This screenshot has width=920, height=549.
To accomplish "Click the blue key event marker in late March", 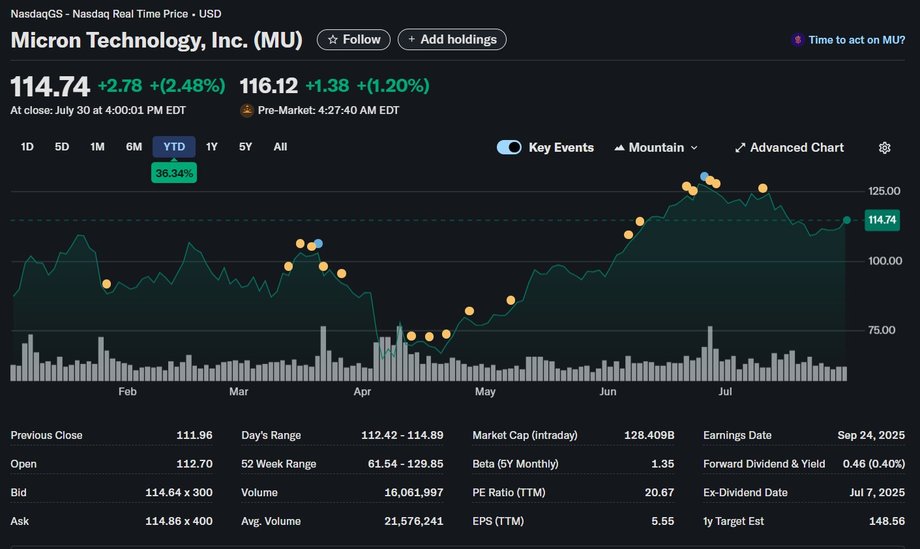I will (x=318, y=243).
